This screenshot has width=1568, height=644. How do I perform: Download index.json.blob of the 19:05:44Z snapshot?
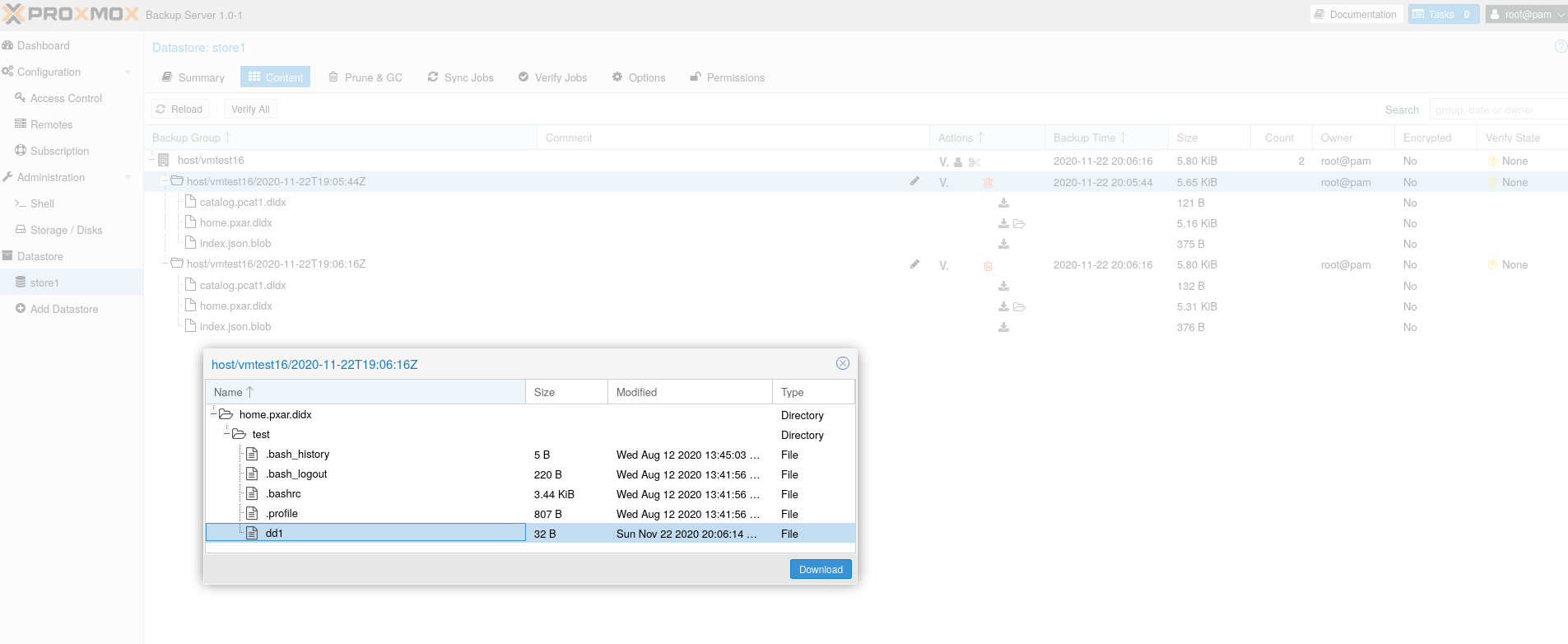coord(1003,244)
